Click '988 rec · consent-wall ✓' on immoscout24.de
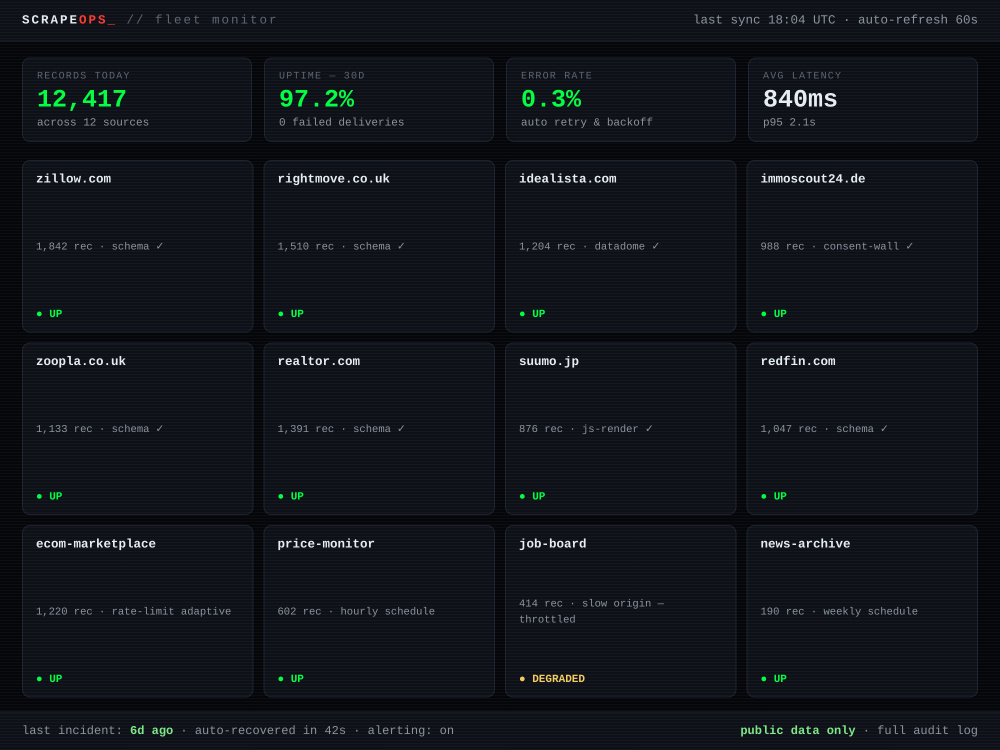1000x750 pixels. pos(837,246)
